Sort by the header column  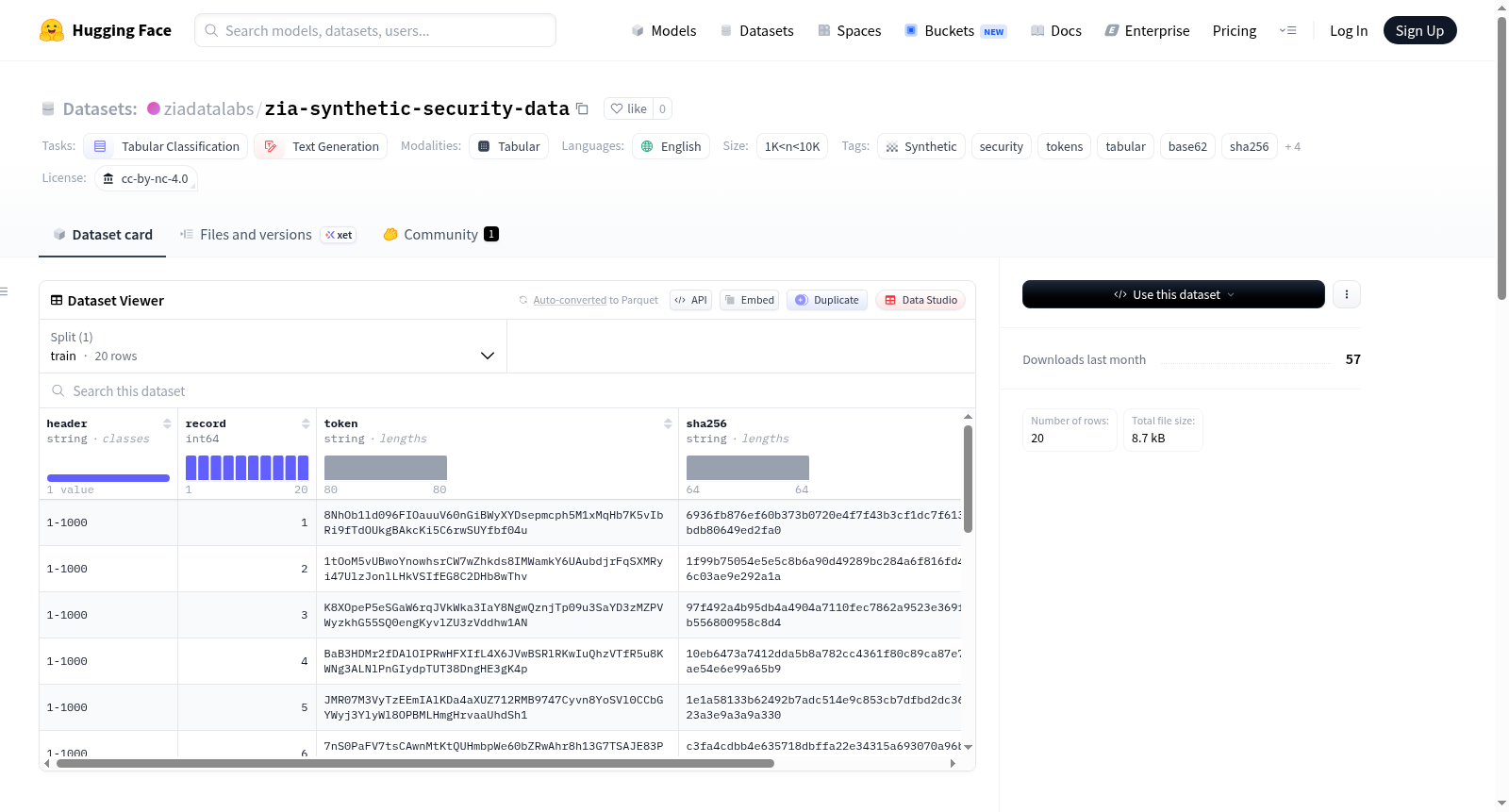click(167, 423)
